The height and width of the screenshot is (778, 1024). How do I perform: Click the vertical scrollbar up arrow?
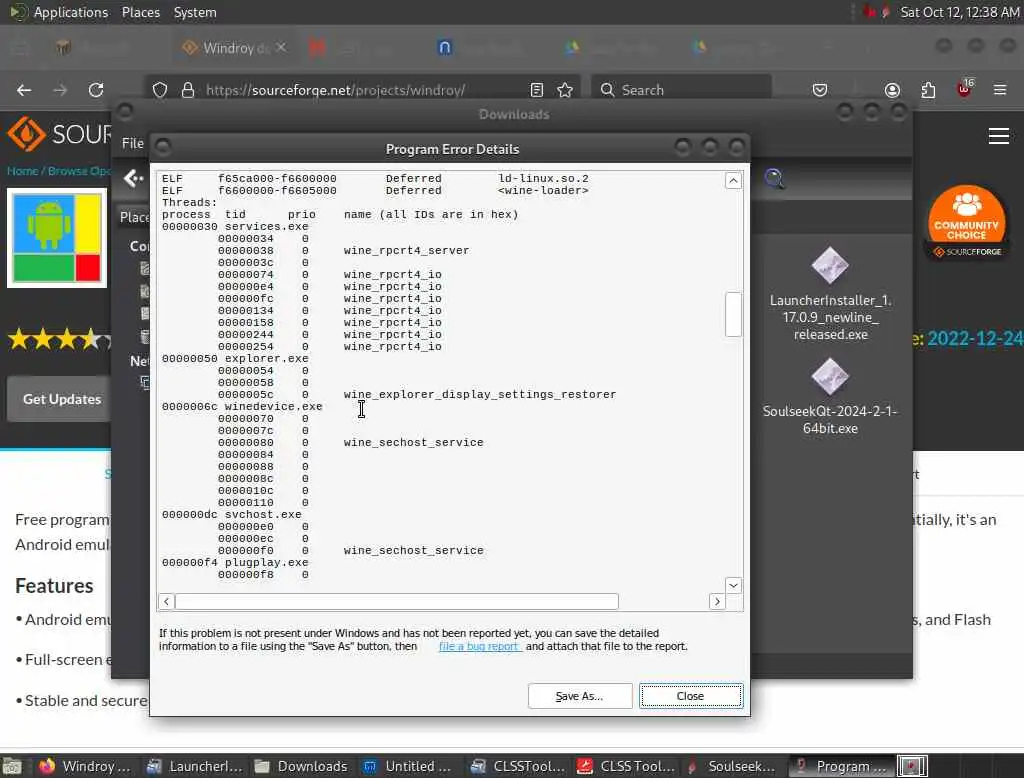point(733,181)
